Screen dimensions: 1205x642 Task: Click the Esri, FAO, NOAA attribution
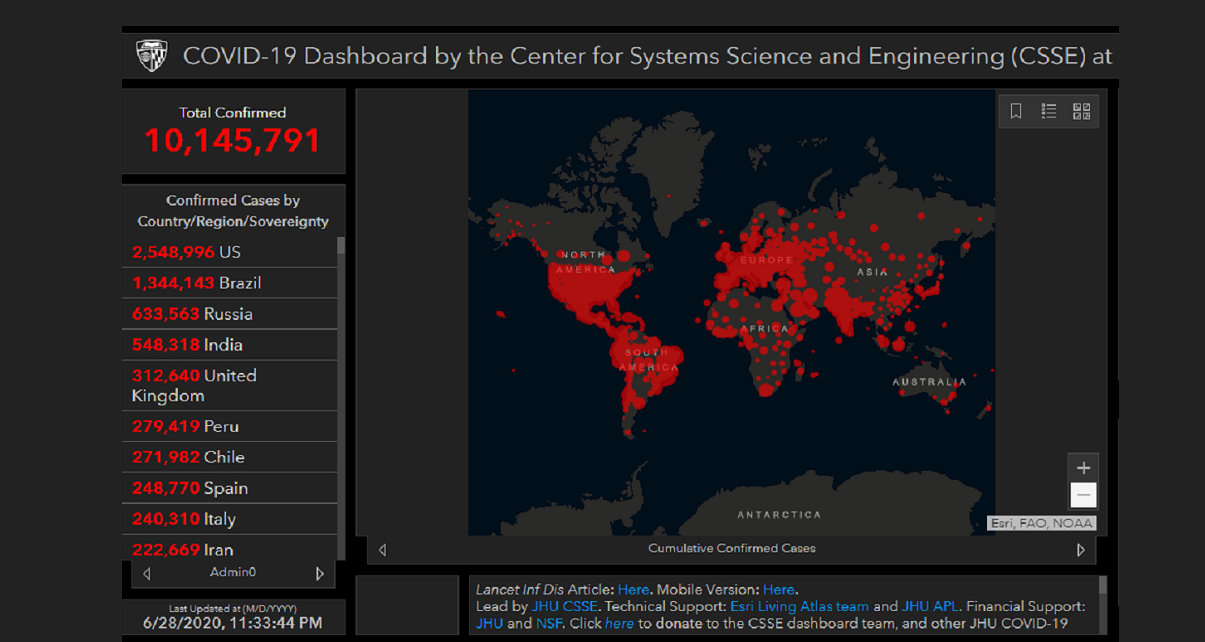[1042, 523]
